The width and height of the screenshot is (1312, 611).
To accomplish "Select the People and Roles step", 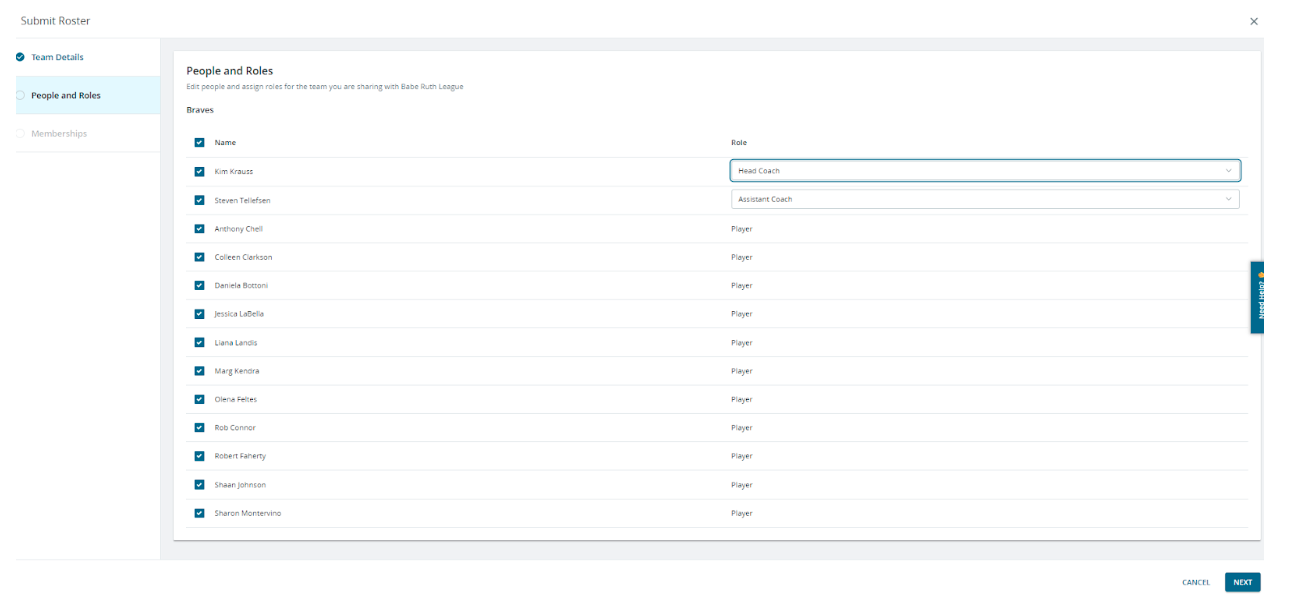I will pyautogui.click(x=65, y=96).
